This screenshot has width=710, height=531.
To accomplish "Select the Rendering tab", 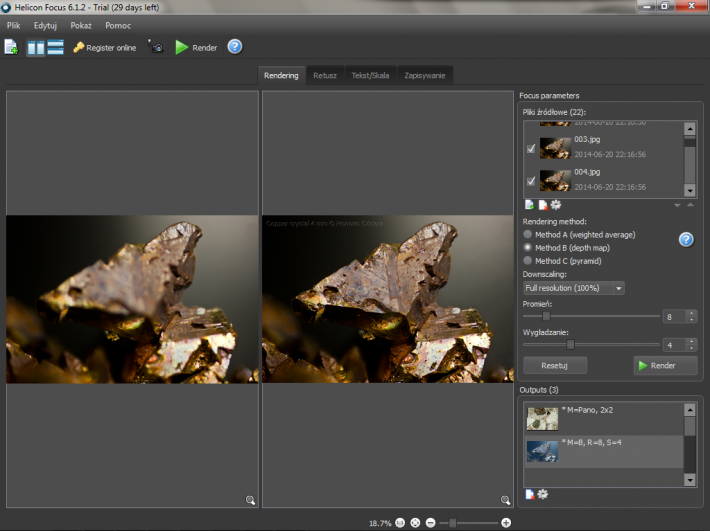I will (281, 76).
